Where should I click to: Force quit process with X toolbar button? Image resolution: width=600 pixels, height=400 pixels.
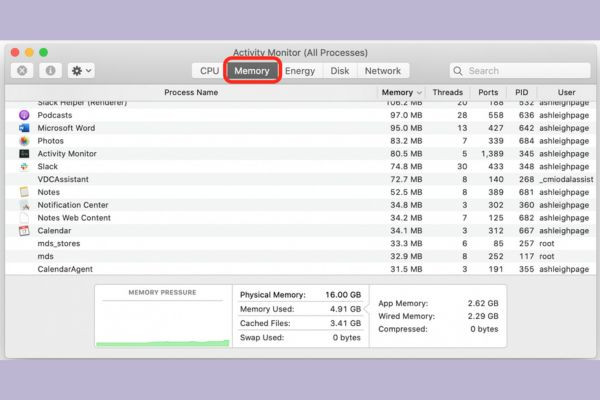click(22, 70)
